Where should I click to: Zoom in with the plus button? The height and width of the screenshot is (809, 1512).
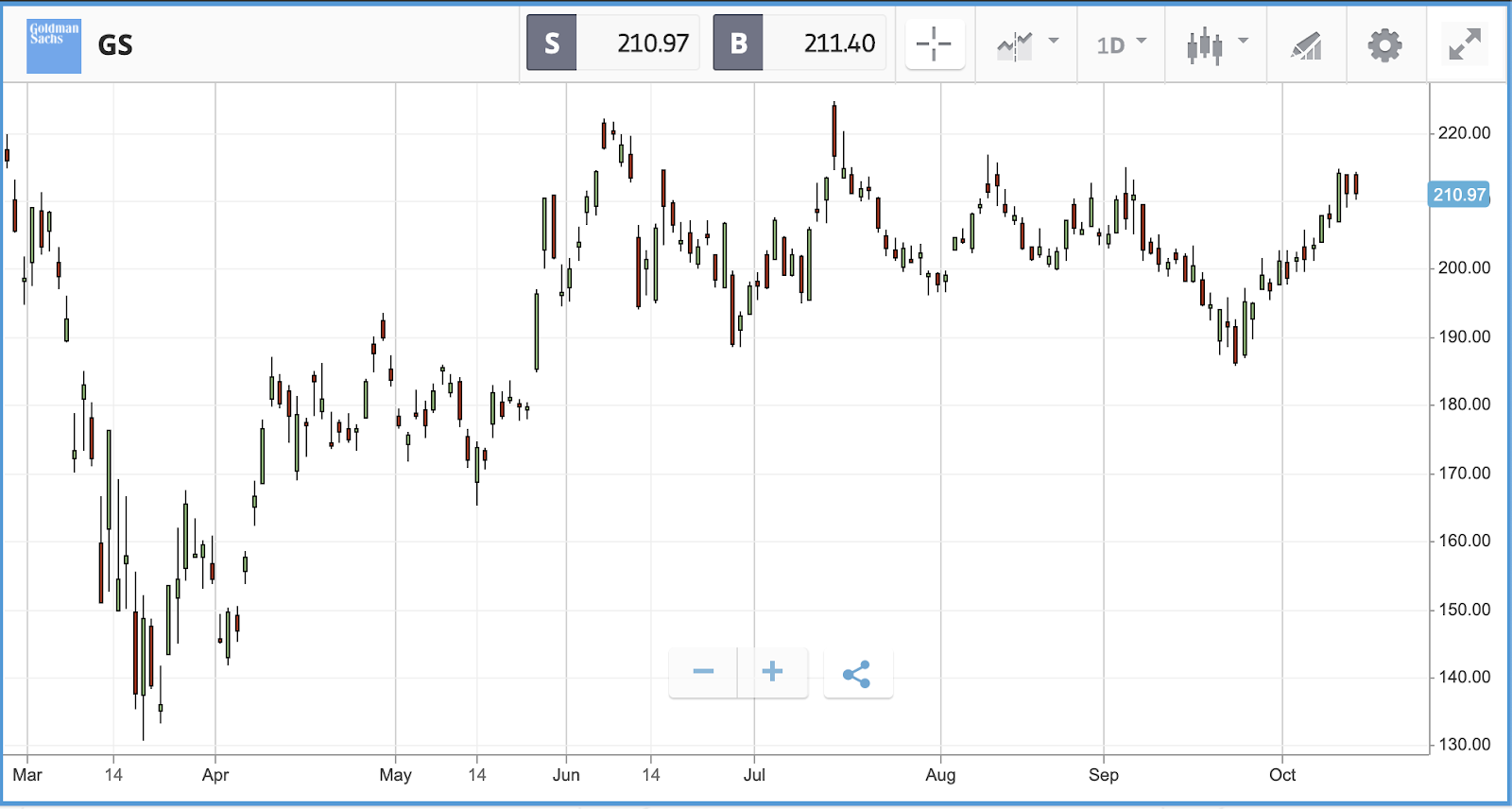point(773,672)
